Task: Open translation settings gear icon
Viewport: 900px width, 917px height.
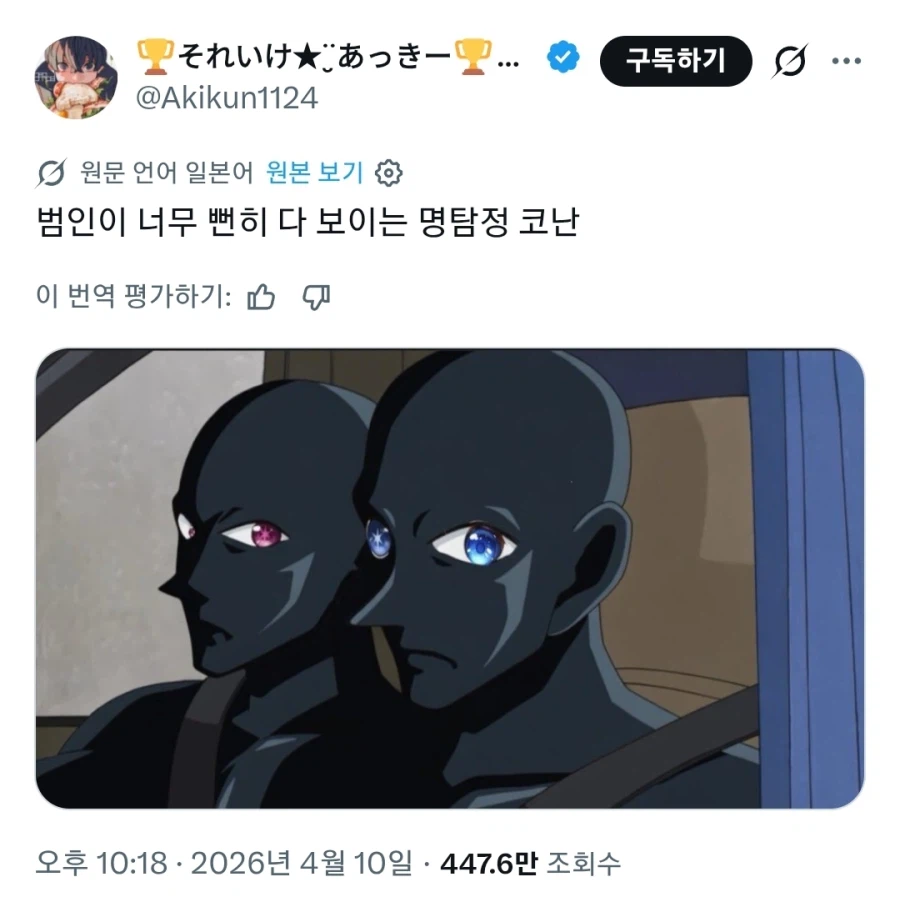Action: pos(388,173)
